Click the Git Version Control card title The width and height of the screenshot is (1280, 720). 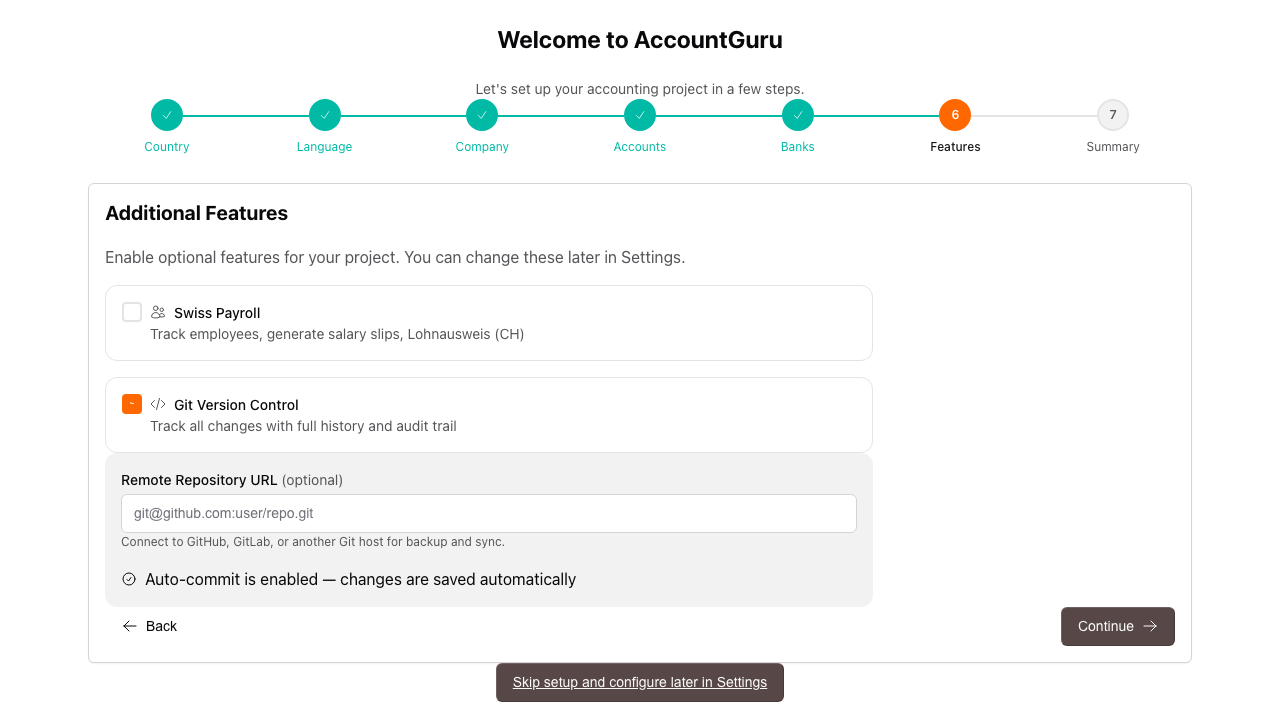pos(236,405)
